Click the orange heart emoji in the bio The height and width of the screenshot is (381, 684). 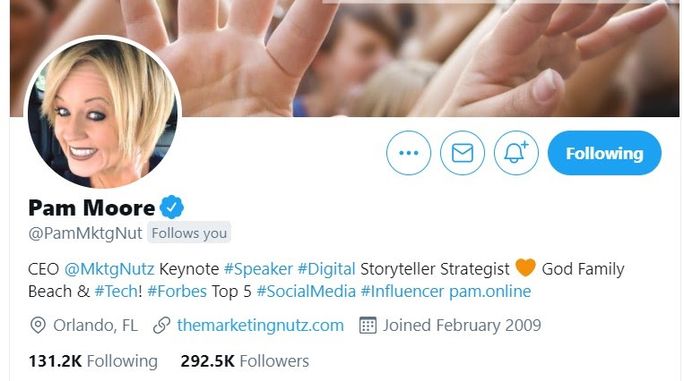pyautogui.click(x=525, y=268)
